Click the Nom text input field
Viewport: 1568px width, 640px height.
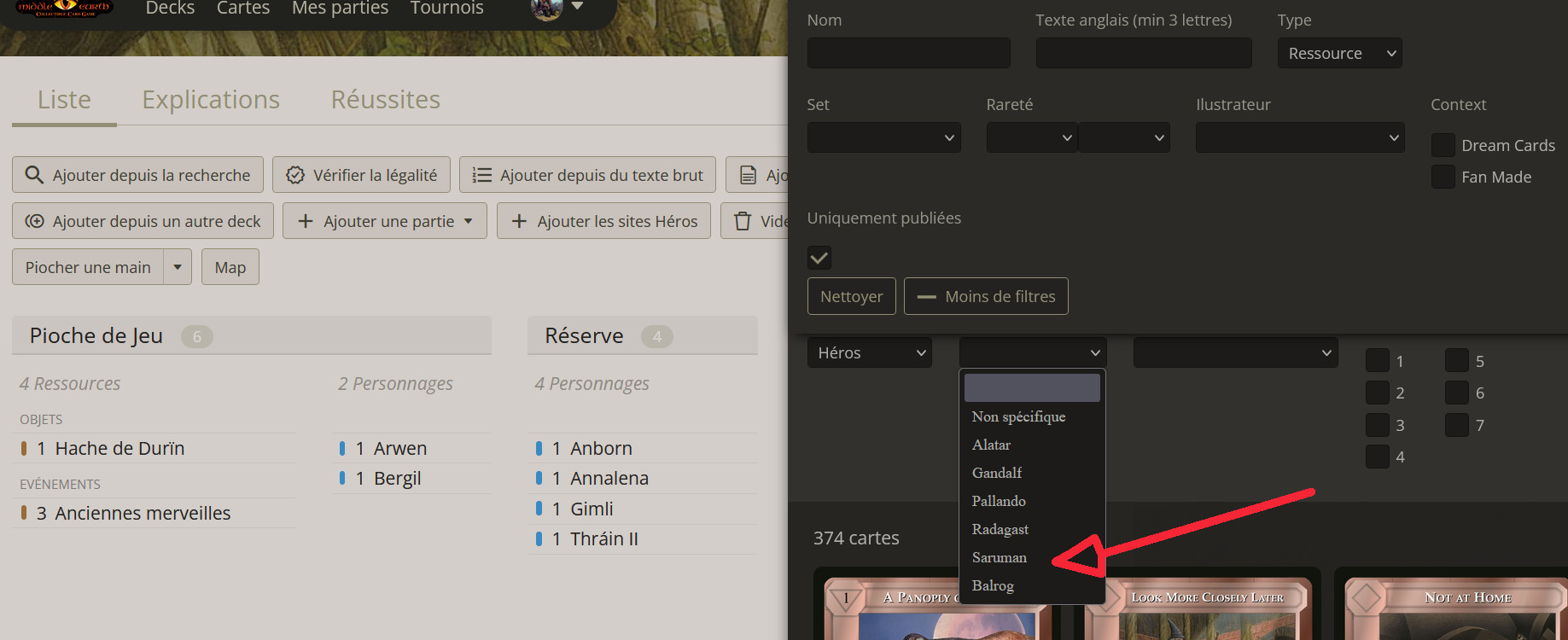(x=908, y=53)
